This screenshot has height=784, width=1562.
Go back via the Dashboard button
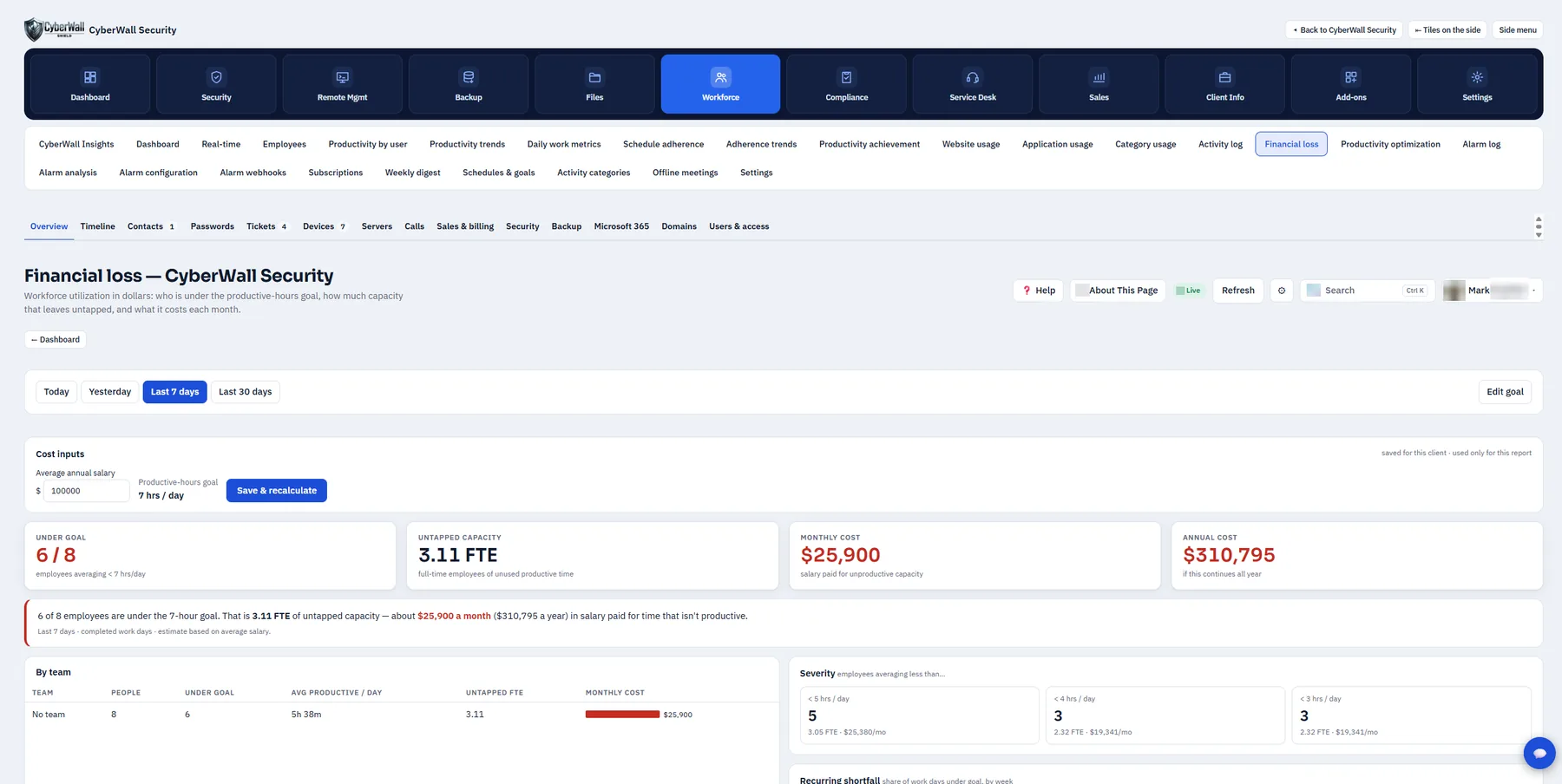click(56, 340)
